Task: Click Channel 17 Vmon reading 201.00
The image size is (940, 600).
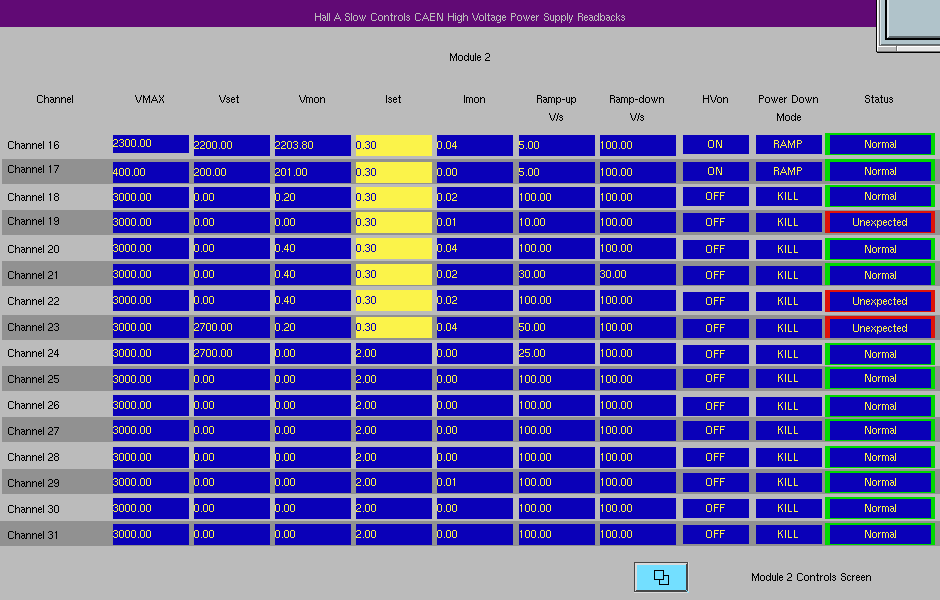Action: tap(312, 173)
